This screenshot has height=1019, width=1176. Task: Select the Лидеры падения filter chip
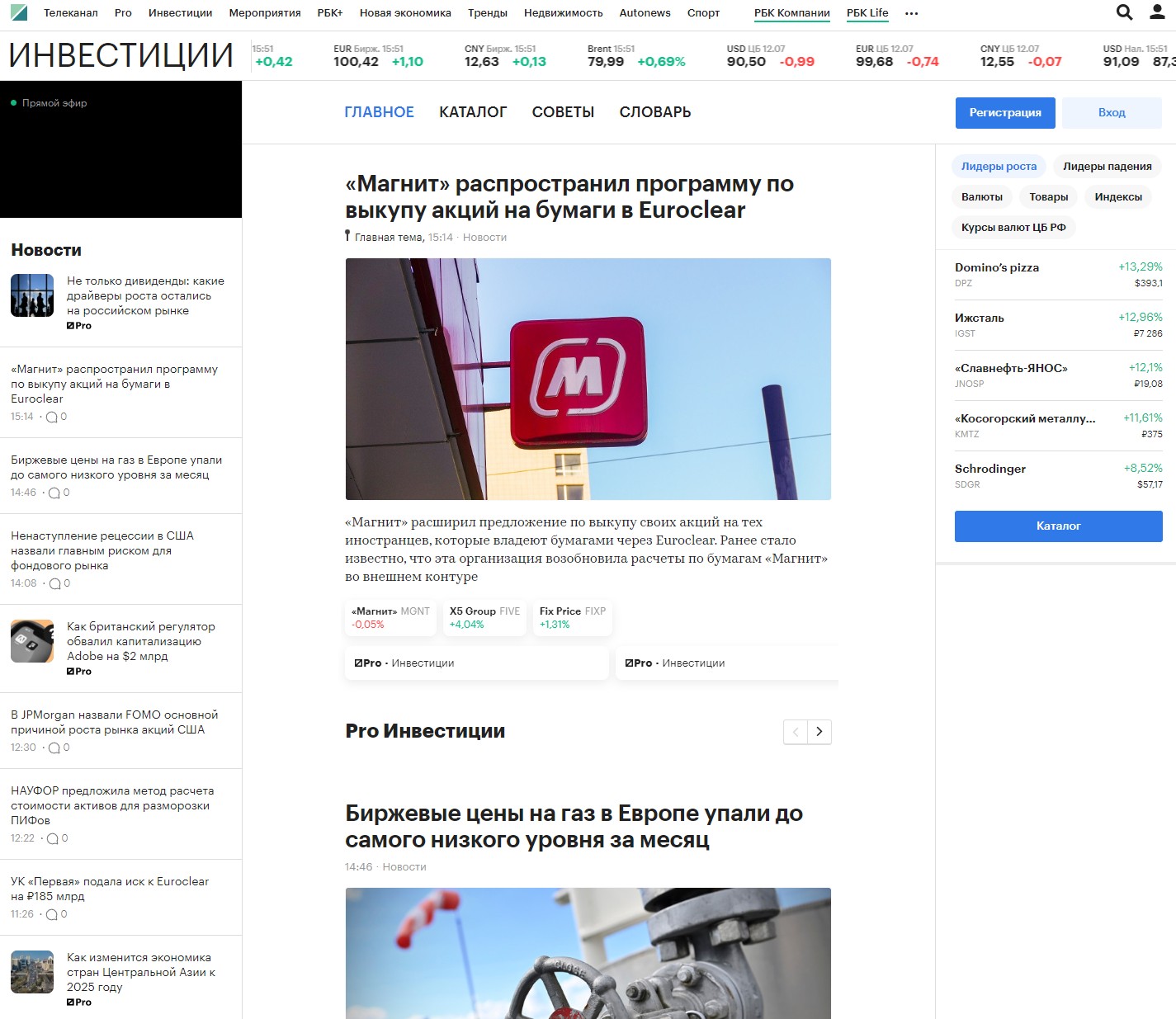[x=1108, y=166]
